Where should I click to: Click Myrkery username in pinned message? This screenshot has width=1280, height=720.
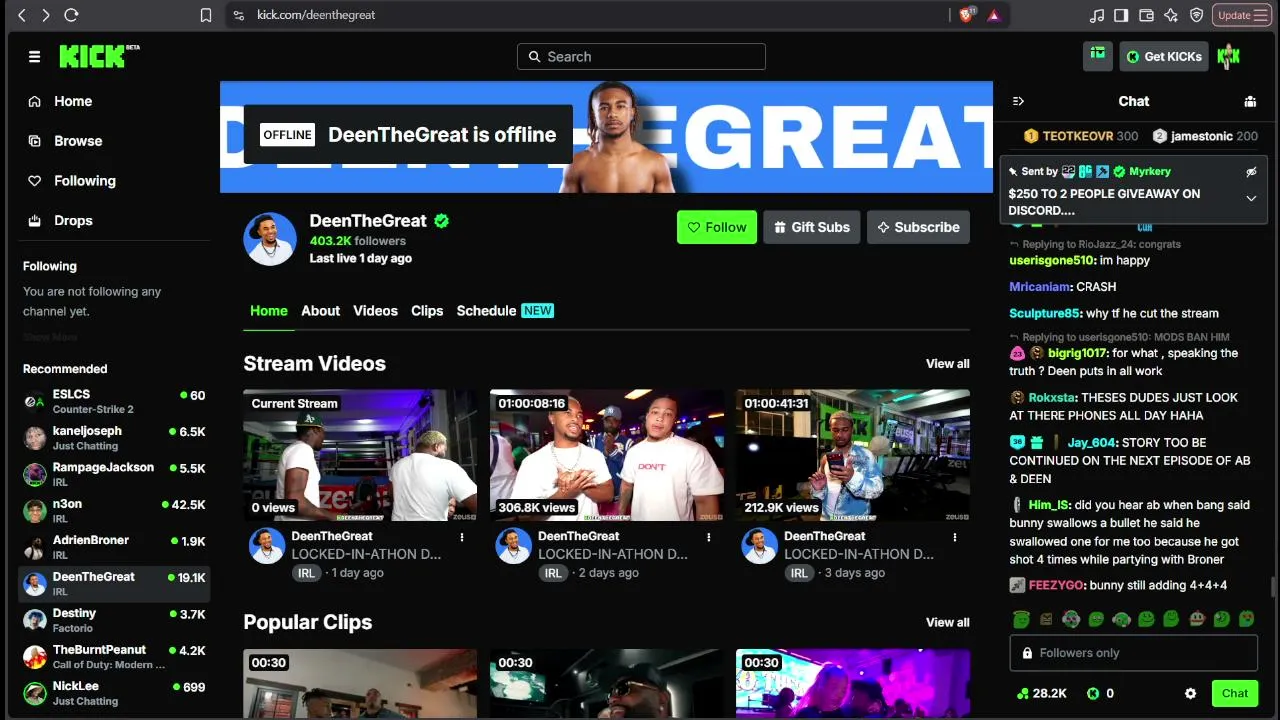pos(1150,172)
